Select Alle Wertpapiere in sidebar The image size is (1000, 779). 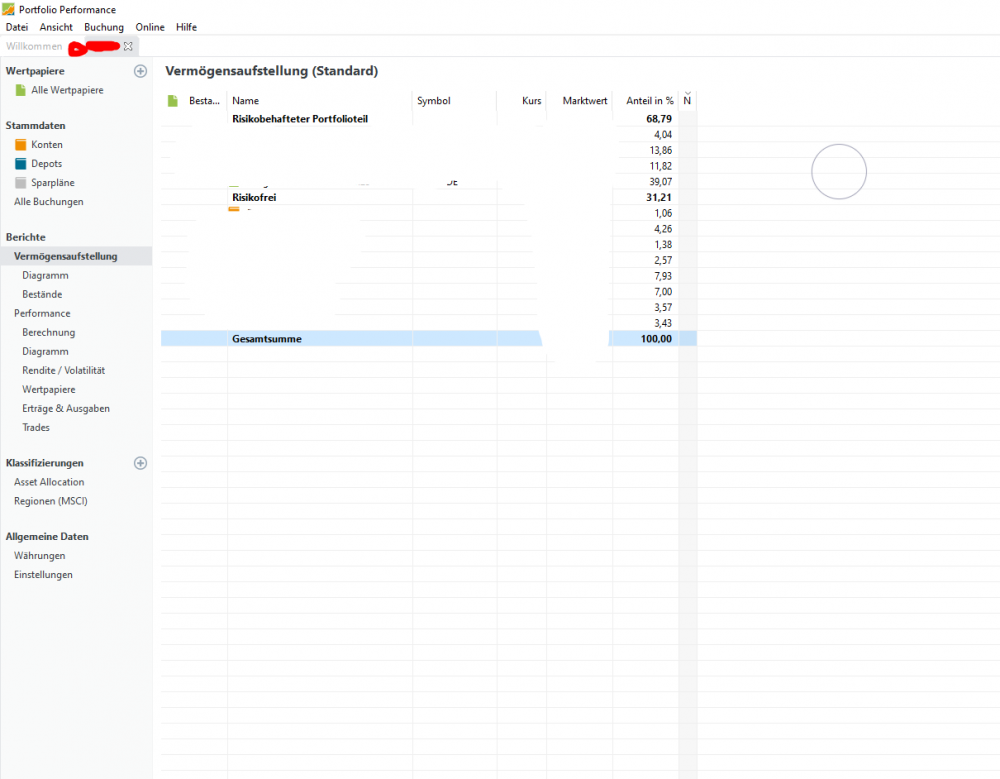(x=67, y=90)
